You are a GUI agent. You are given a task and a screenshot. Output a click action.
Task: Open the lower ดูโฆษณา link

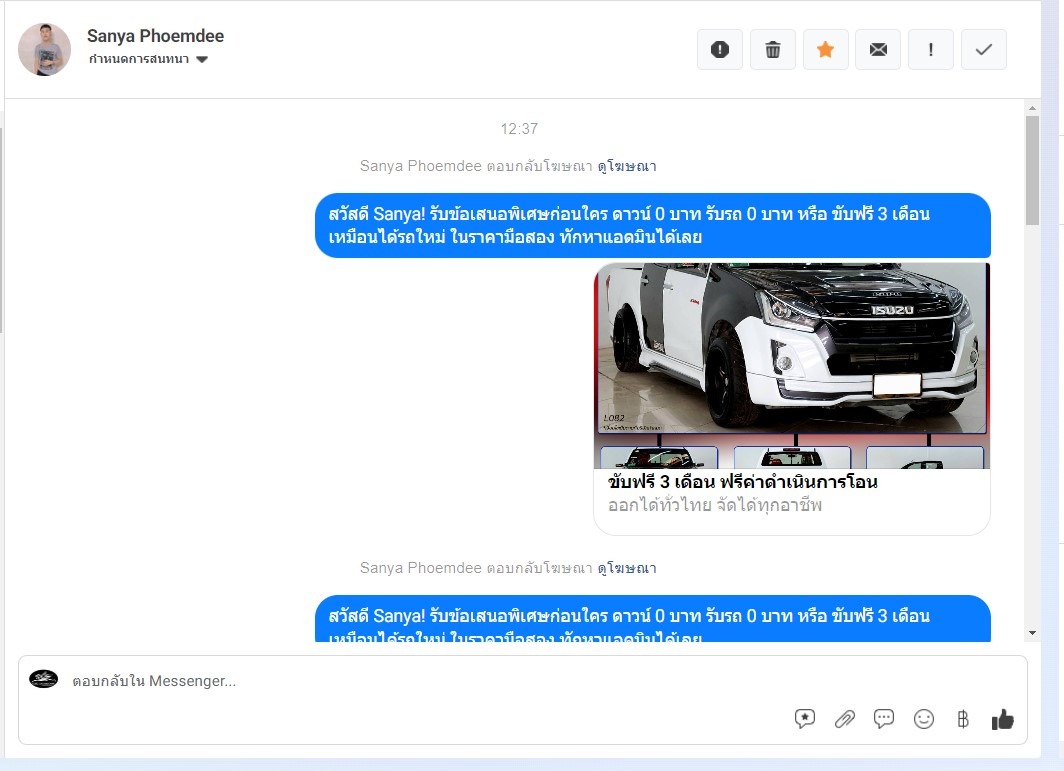click(x=627, y=568)
